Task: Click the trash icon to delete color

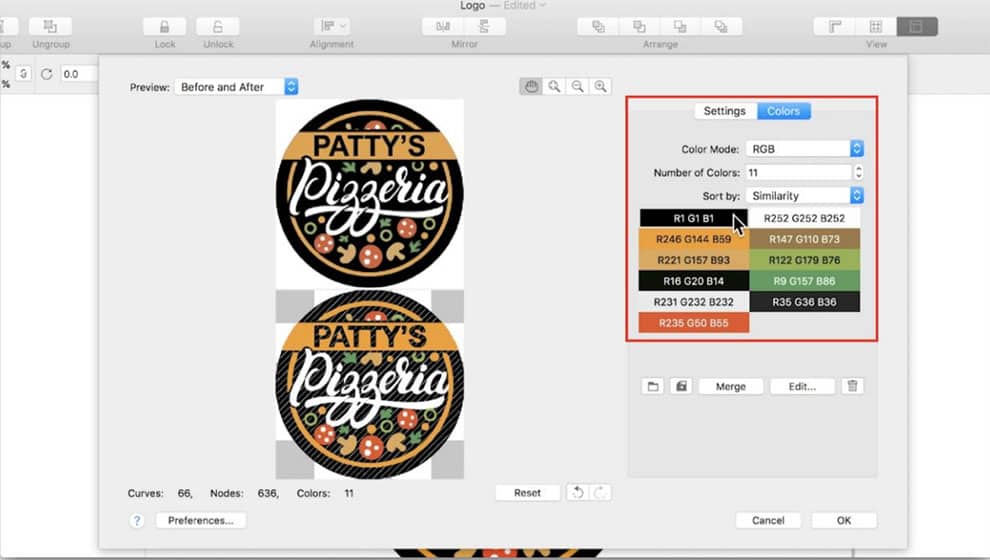Action: click(x=852, y=386)
